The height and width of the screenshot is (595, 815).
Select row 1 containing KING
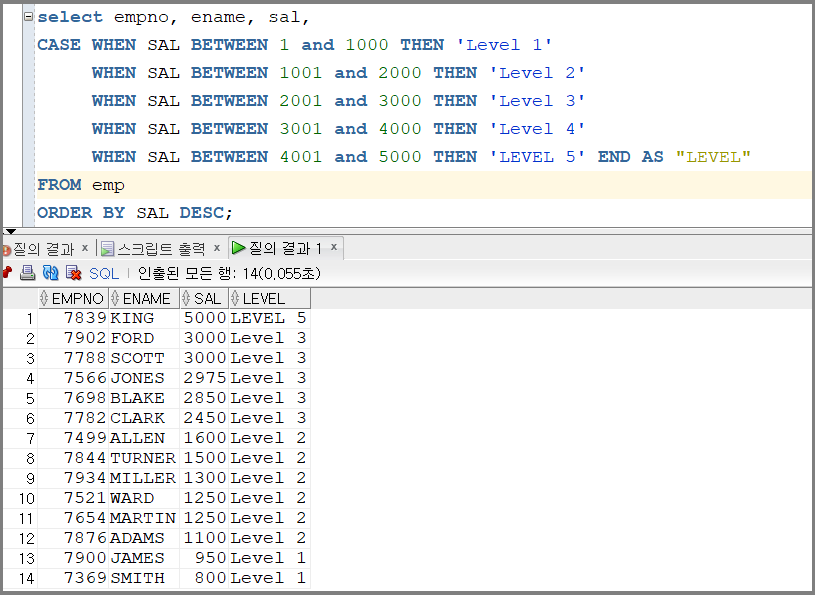click(28, 317)
